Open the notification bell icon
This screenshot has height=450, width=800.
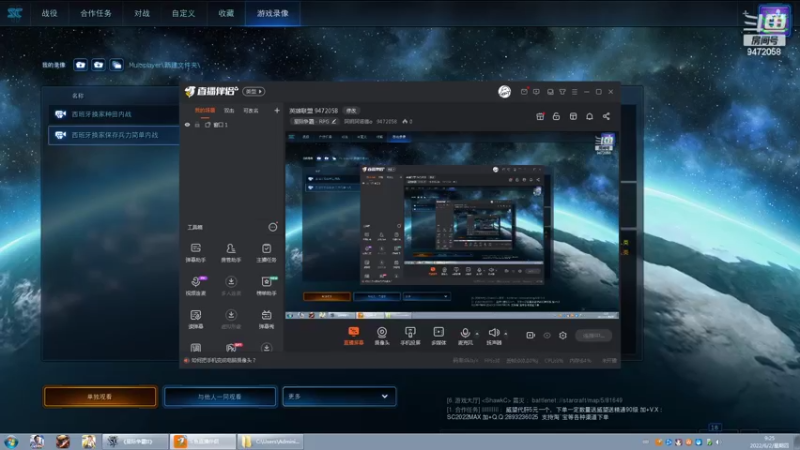point(589,116)
